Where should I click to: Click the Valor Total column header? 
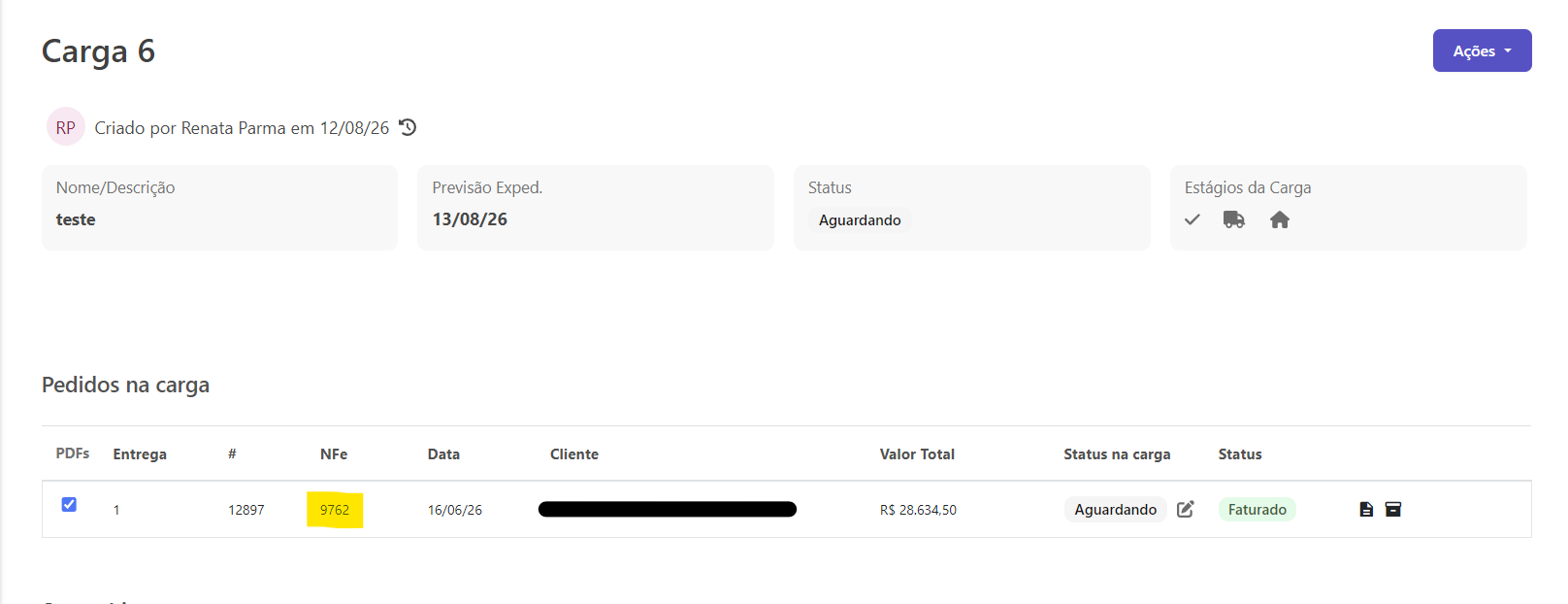pyautogui.click(x=917, y=453)
